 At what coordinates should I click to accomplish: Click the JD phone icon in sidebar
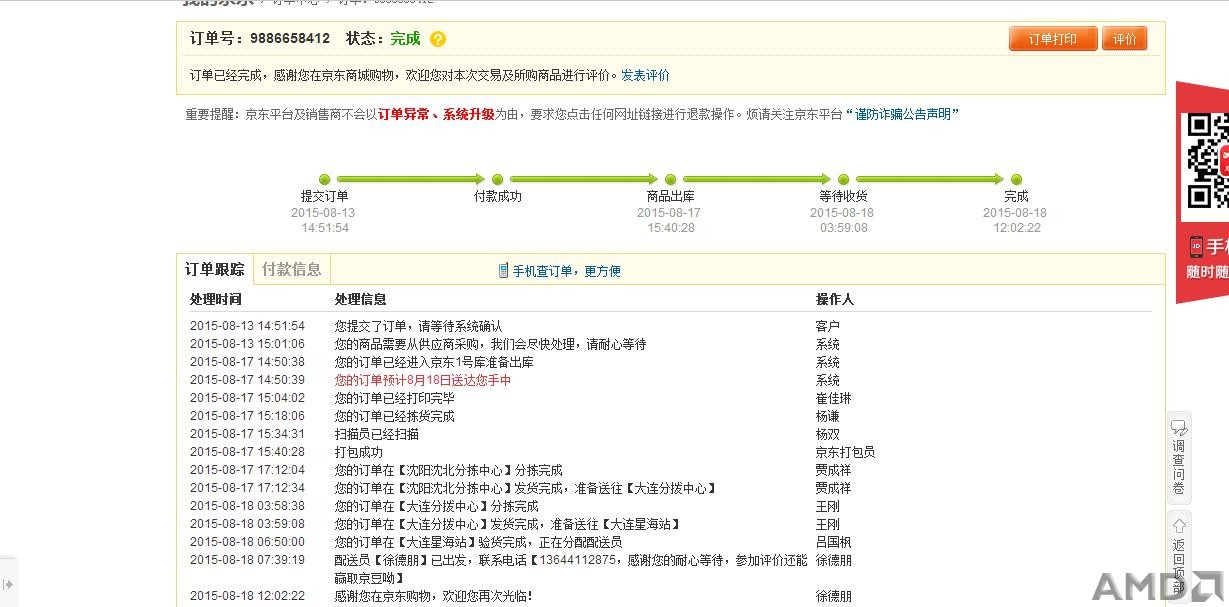pos(1196,246)
